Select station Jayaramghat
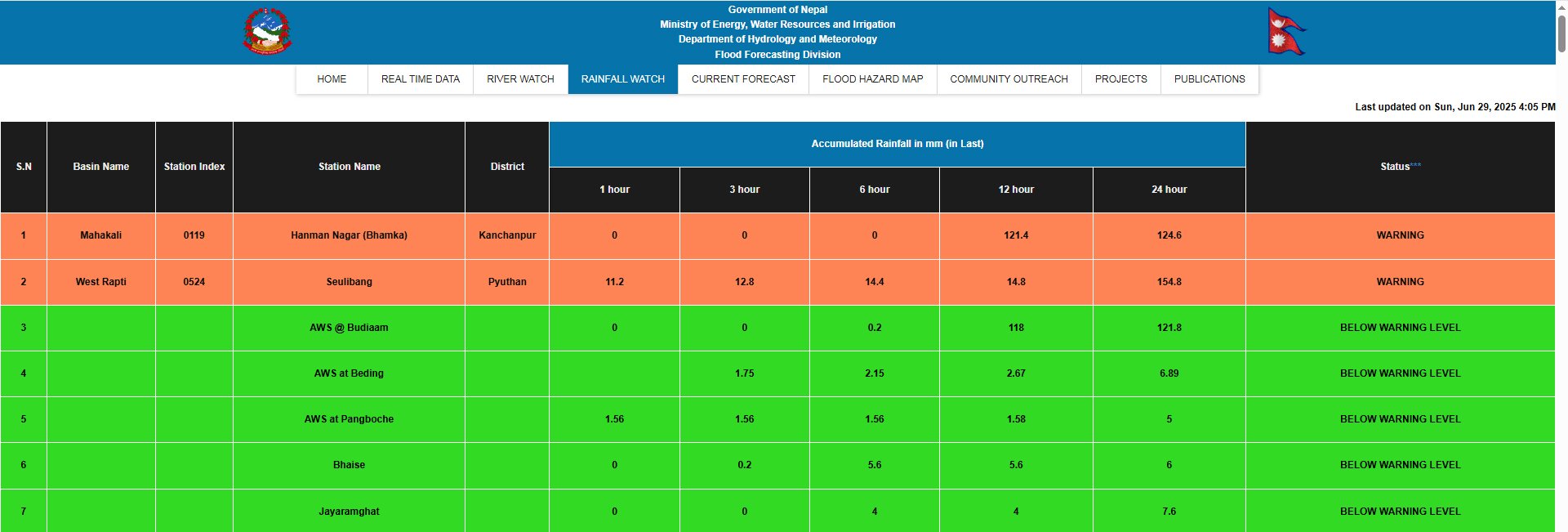The height and width of the screenshot is (532, 1568). (350, 512)
